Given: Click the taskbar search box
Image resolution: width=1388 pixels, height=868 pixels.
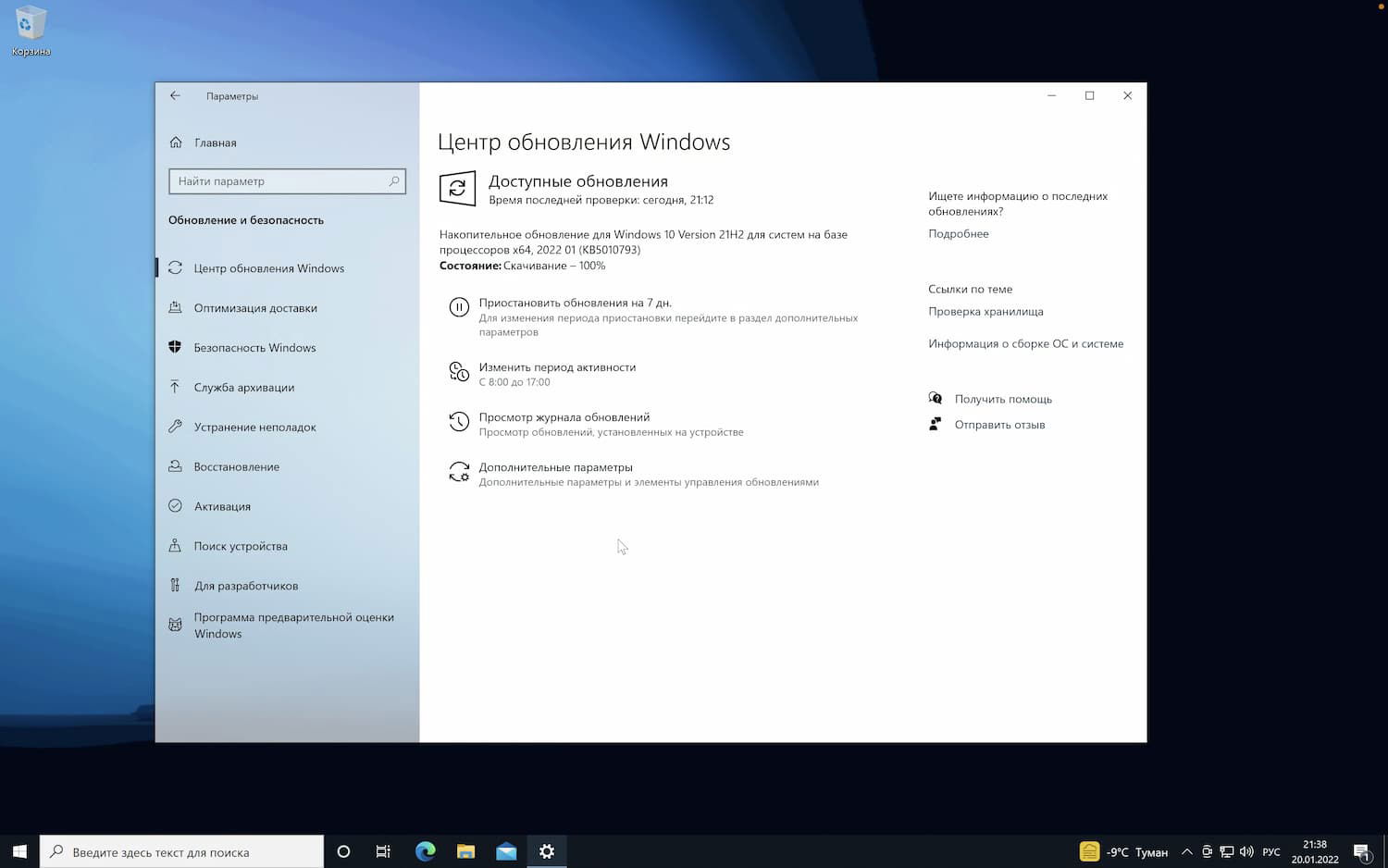Looking at the screenshot, I should (181, 851).
